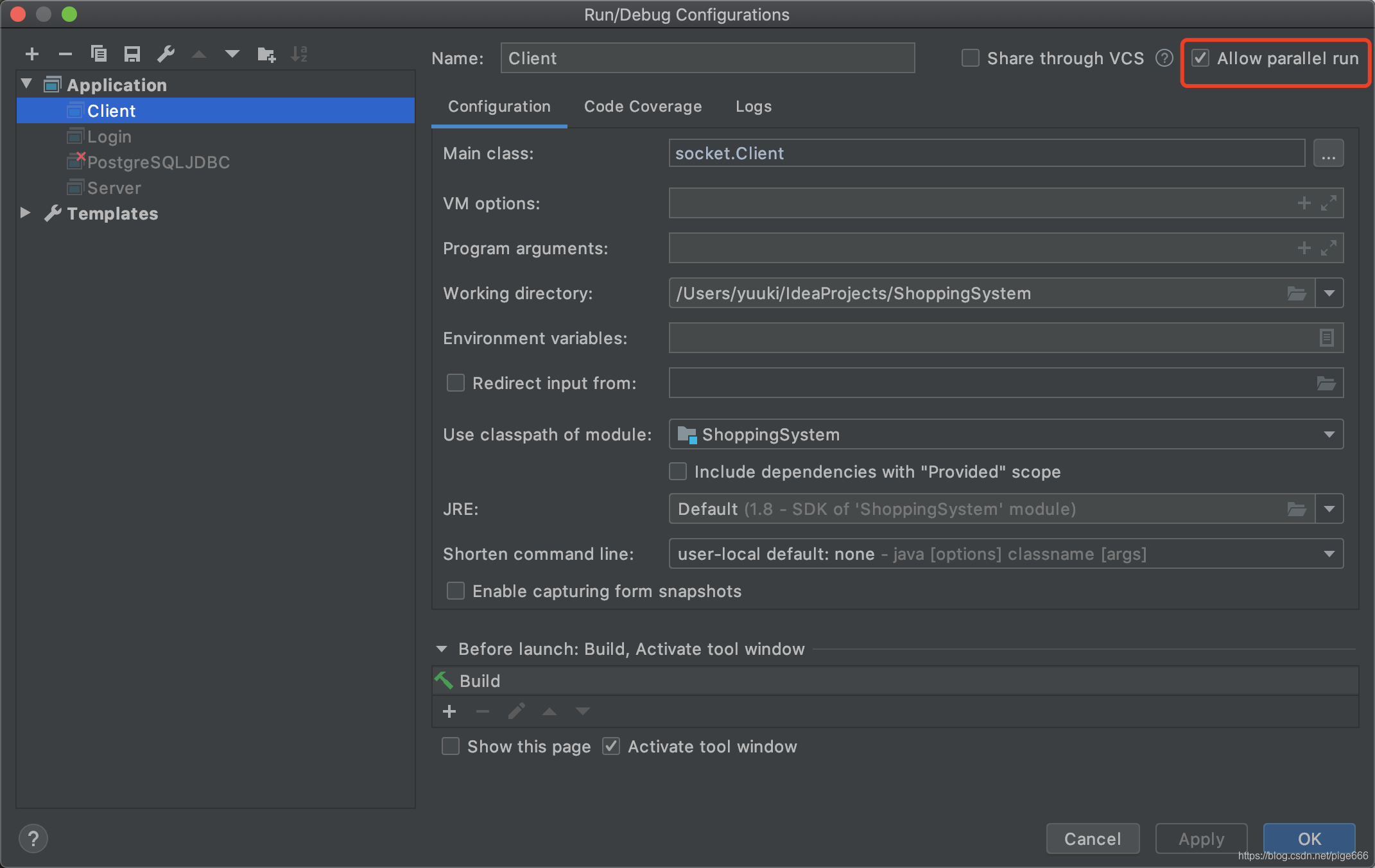Open Shorten command line dropdown
Viewport: 1375px width, 868px height.
pyautogui.click(x=1331, y=555)
